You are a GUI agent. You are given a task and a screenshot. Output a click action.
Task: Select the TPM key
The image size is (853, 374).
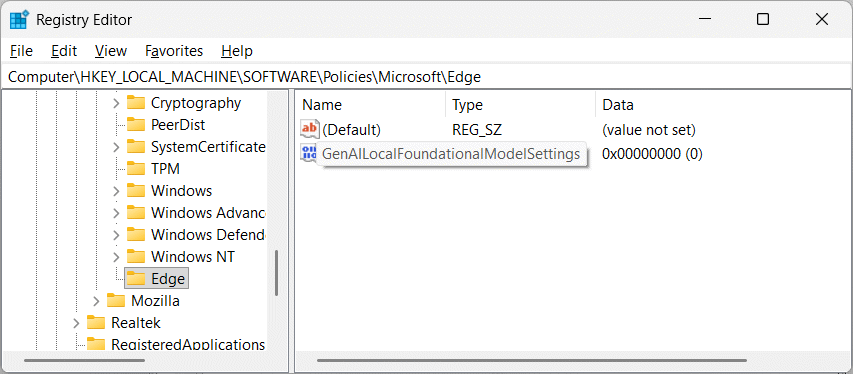(165, 169)
